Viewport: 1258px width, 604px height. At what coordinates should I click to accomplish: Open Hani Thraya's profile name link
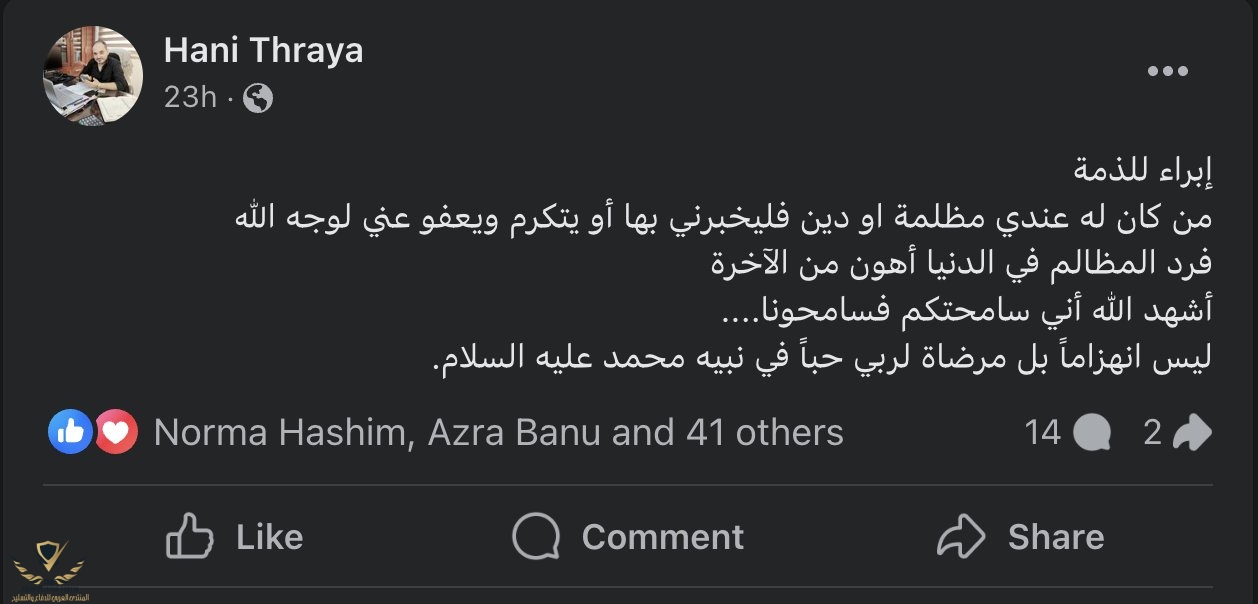(263, 50)
